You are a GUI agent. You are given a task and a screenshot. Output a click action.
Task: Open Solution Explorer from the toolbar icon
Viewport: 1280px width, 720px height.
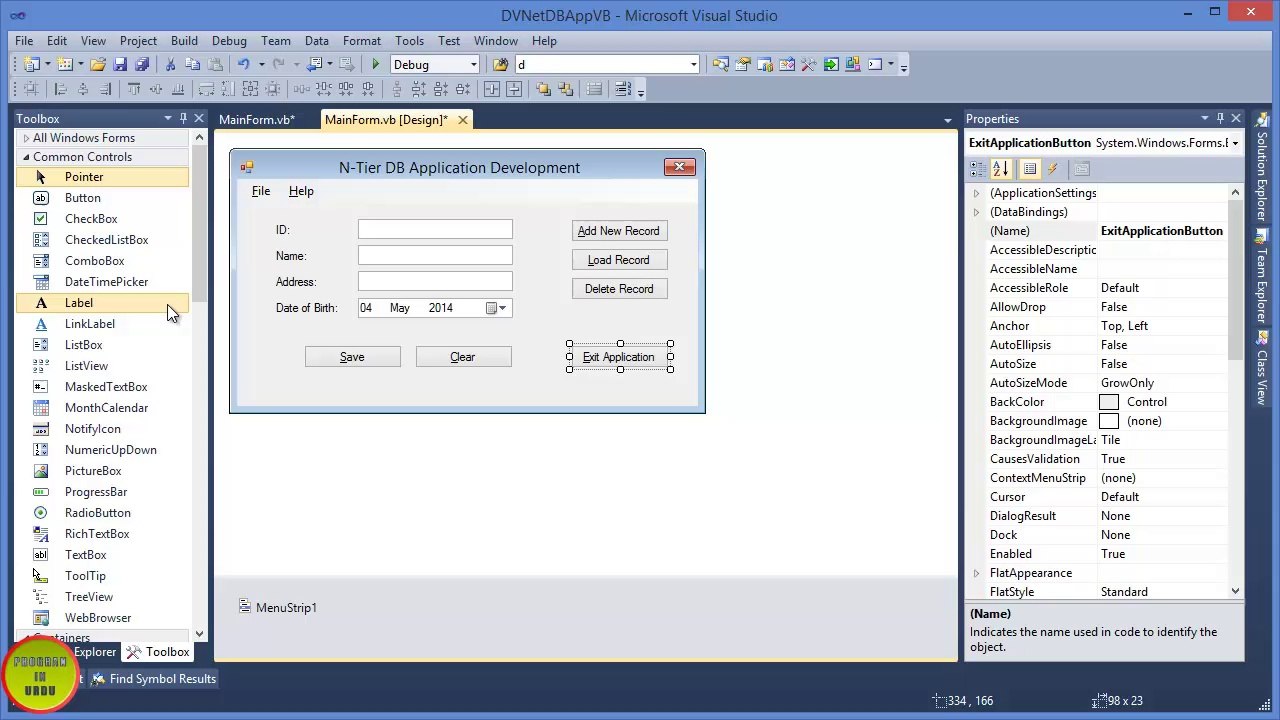[x=721, y=65]
